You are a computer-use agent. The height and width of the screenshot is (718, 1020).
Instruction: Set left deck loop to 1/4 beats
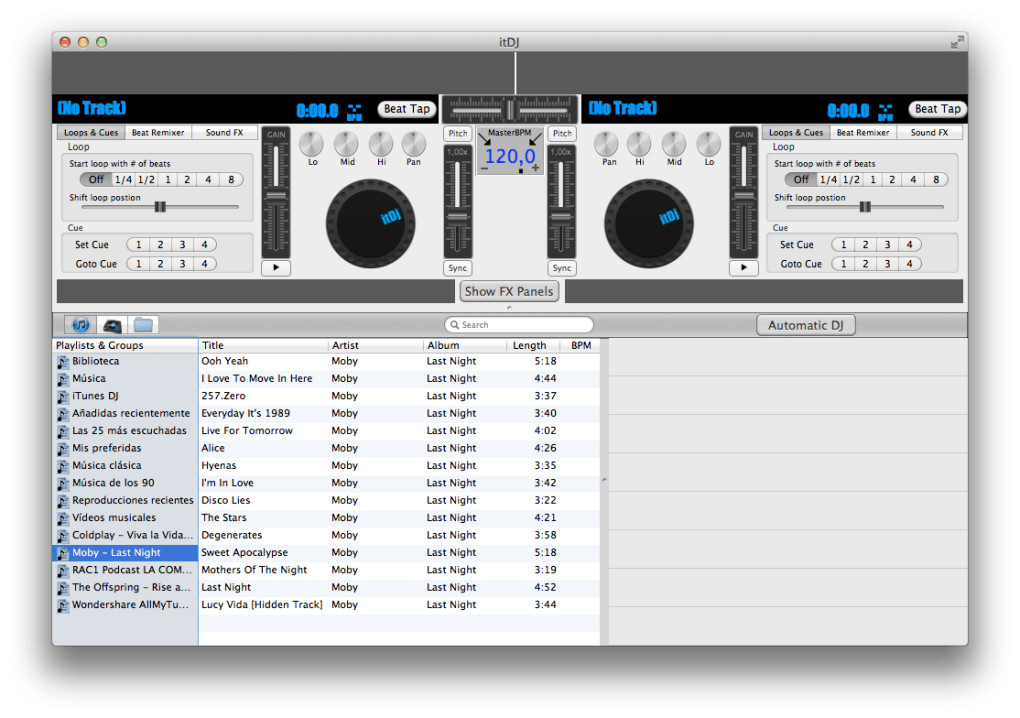click(123, 180)
